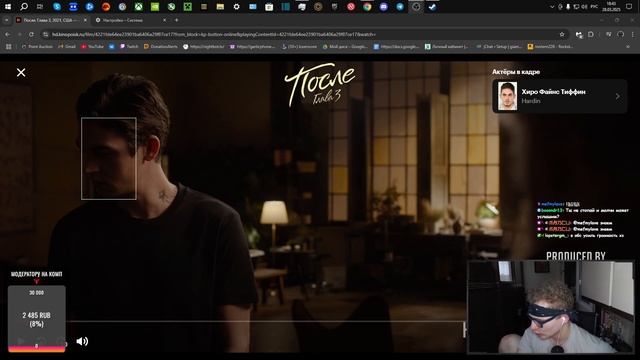The height and width of the screenshot is (360, 640).
Task: Open system tray volume icon
Action: 584,7
